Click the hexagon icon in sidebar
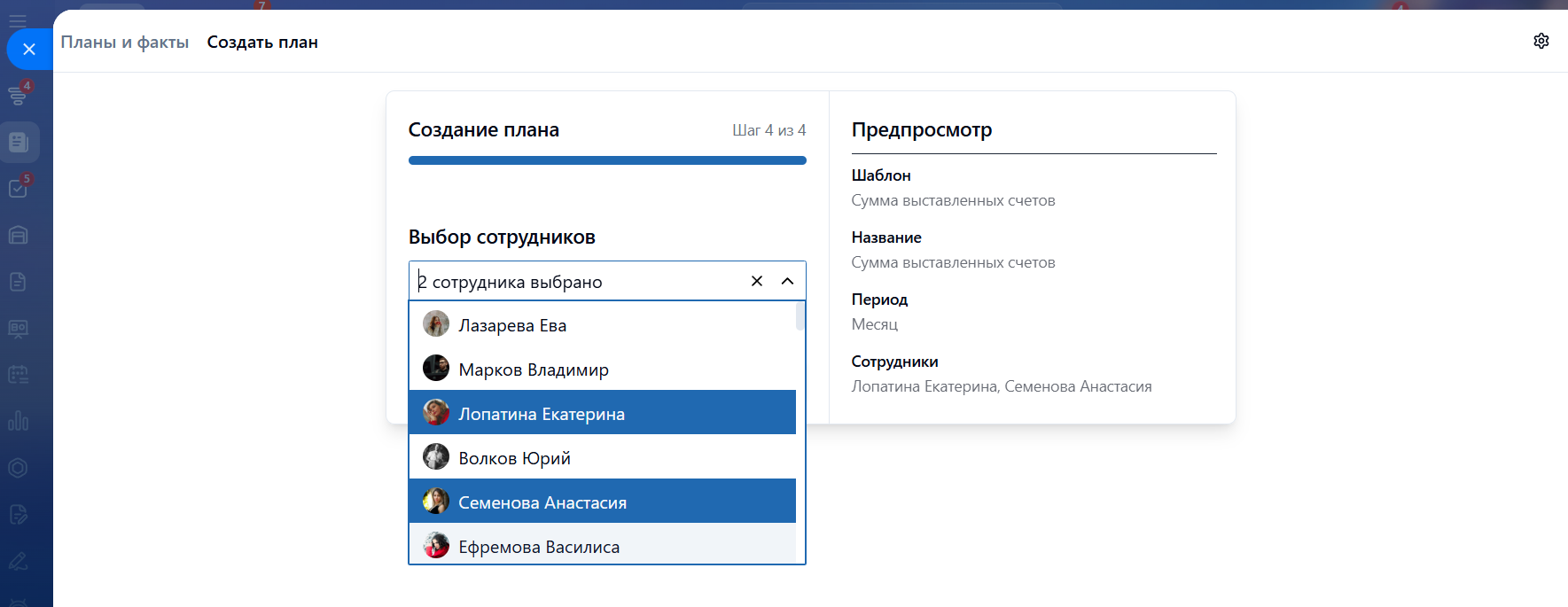This screenshot has width=1568, height=607. coord(18,468)
